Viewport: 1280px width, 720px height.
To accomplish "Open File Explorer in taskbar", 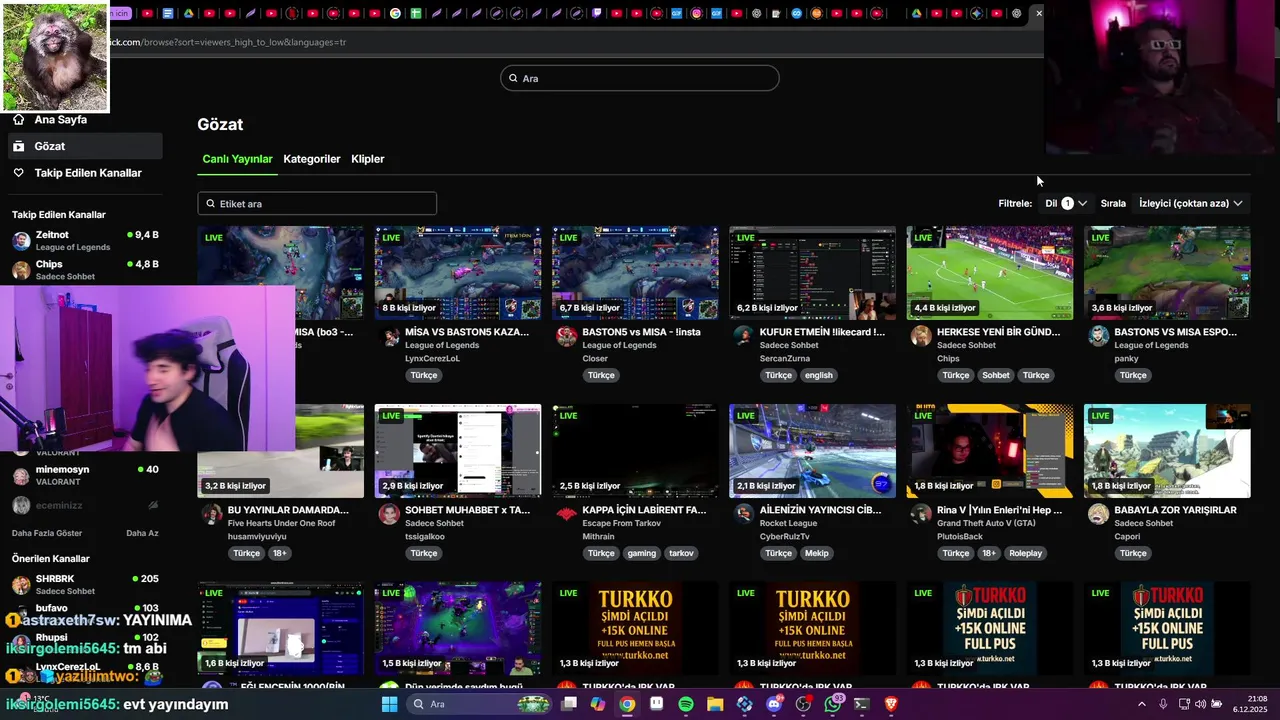I will click(x=715, y=704).
